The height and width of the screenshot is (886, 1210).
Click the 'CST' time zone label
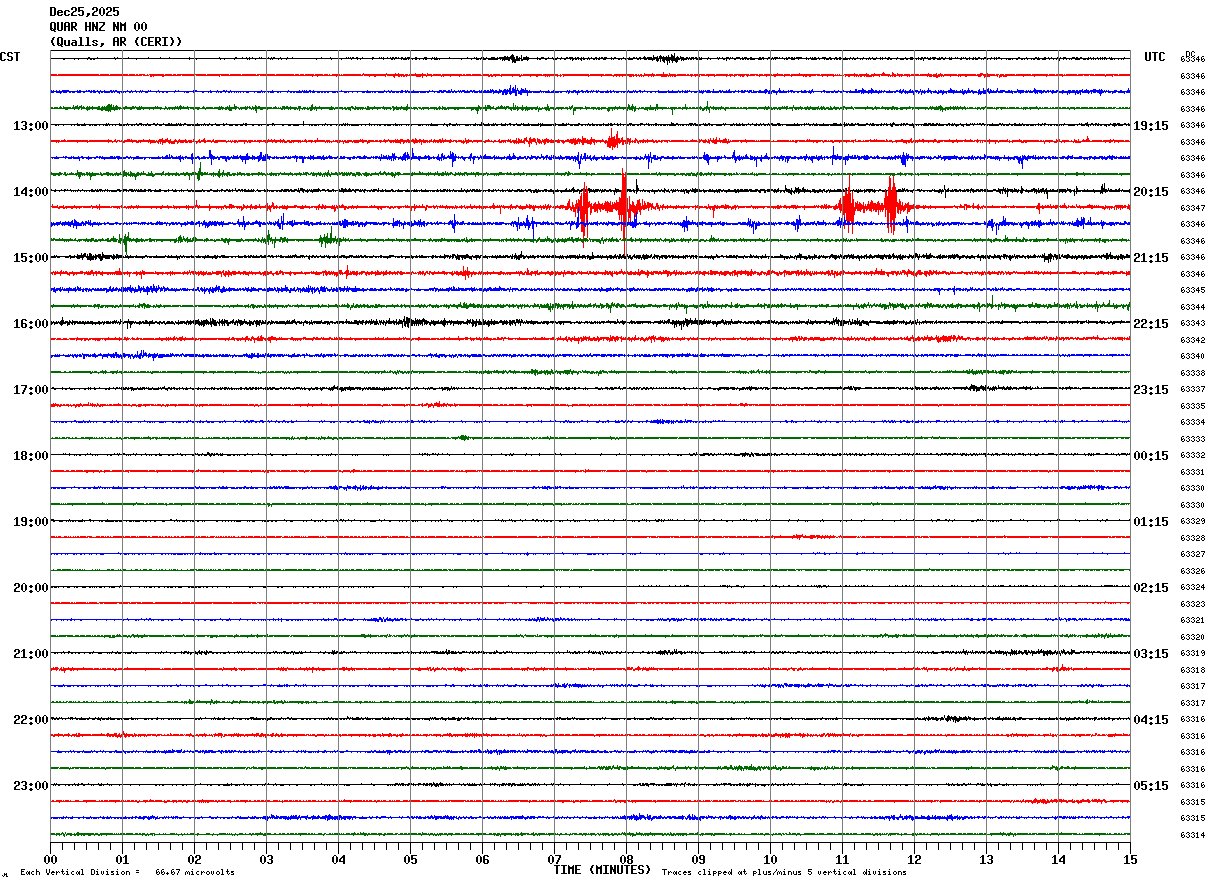pyautogui.click(x=10, y=57)
